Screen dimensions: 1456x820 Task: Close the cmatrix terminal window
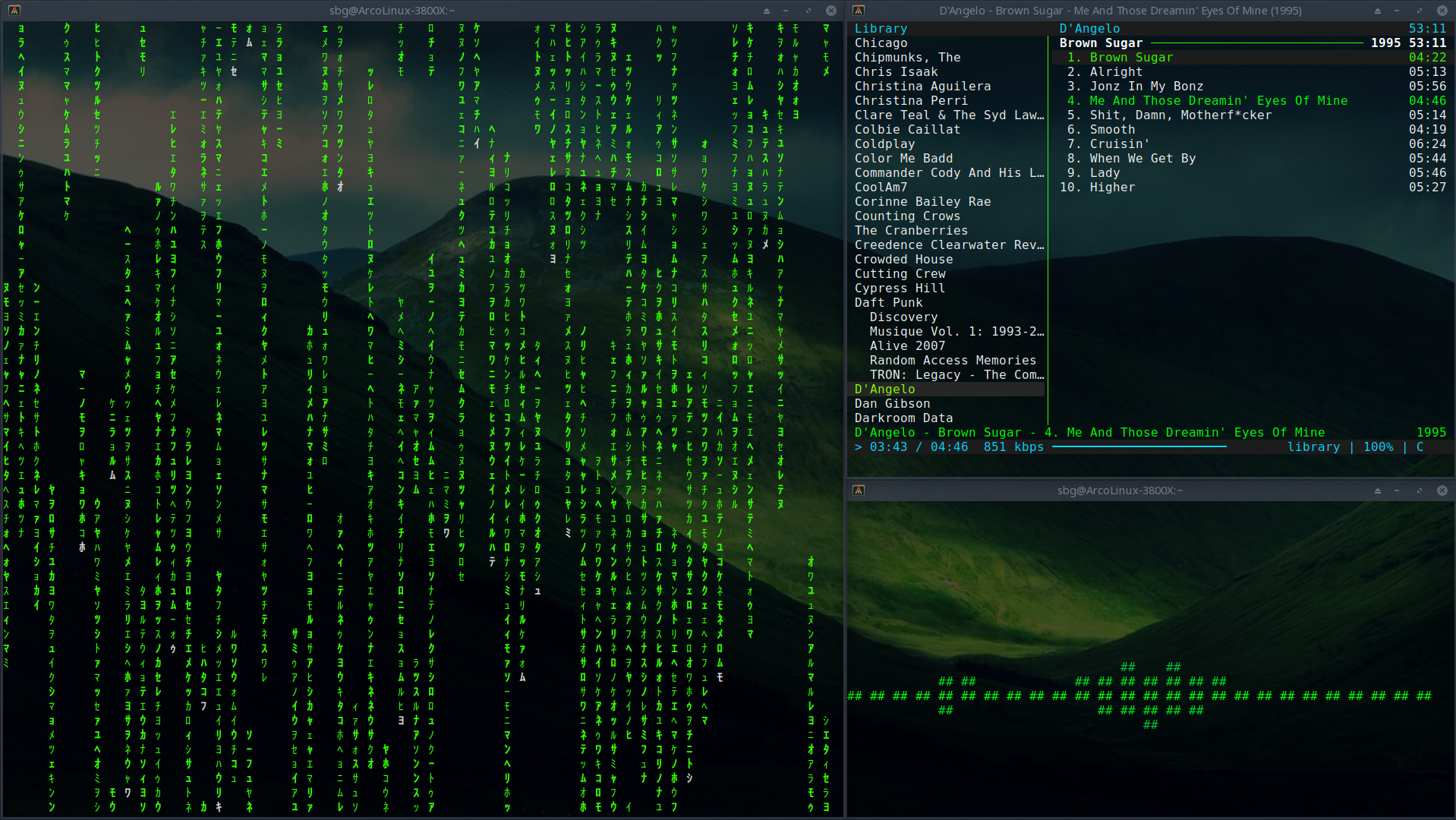click(831, 11)
